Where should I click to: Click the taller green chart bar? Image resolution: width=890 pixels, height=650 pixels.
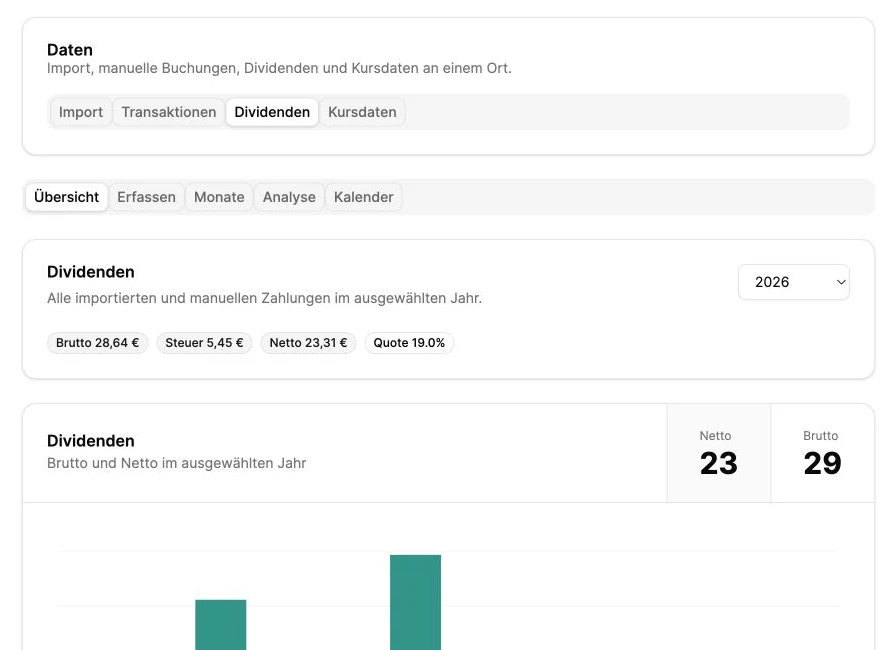[x=415, y=602]
